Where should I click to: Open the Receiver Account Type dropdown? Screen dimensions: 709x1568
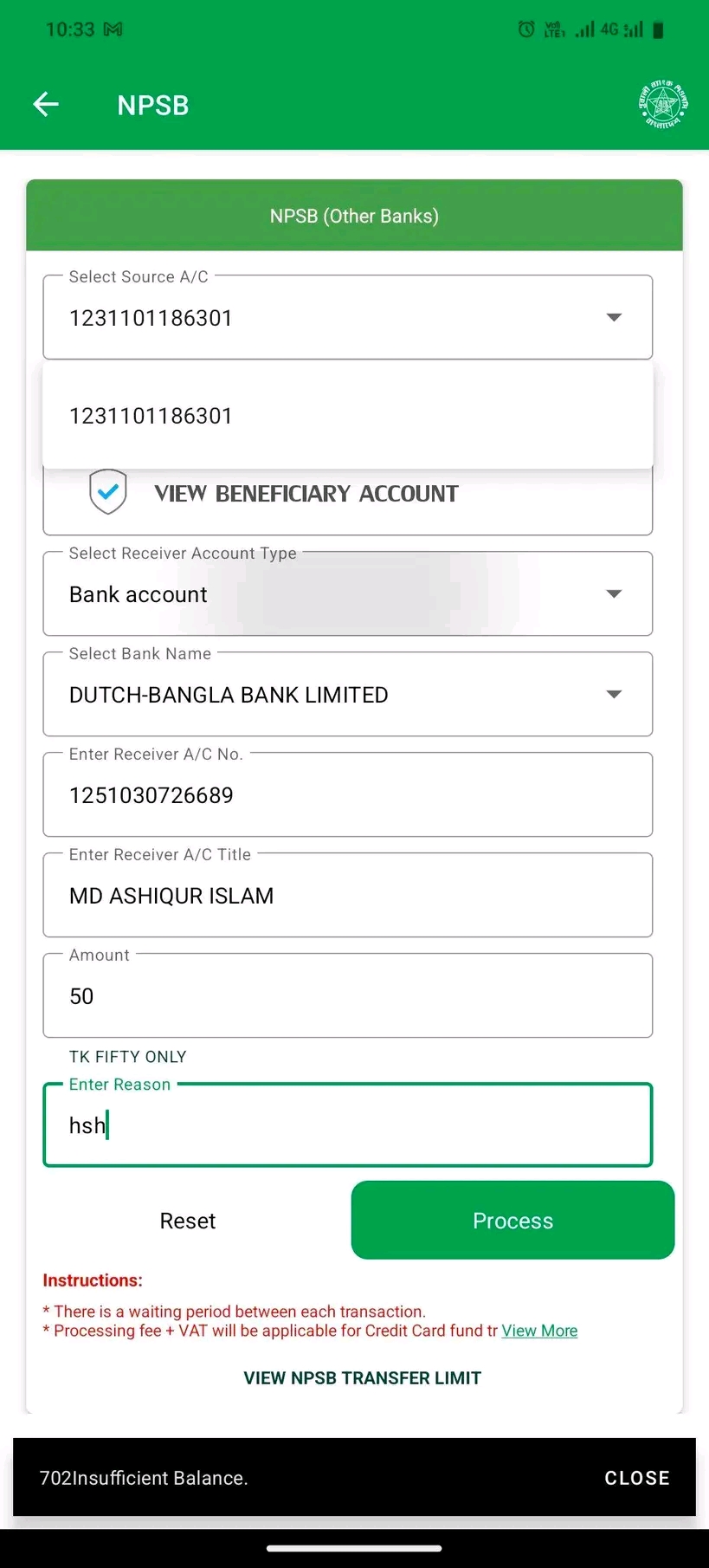click(x=348, y=594)
